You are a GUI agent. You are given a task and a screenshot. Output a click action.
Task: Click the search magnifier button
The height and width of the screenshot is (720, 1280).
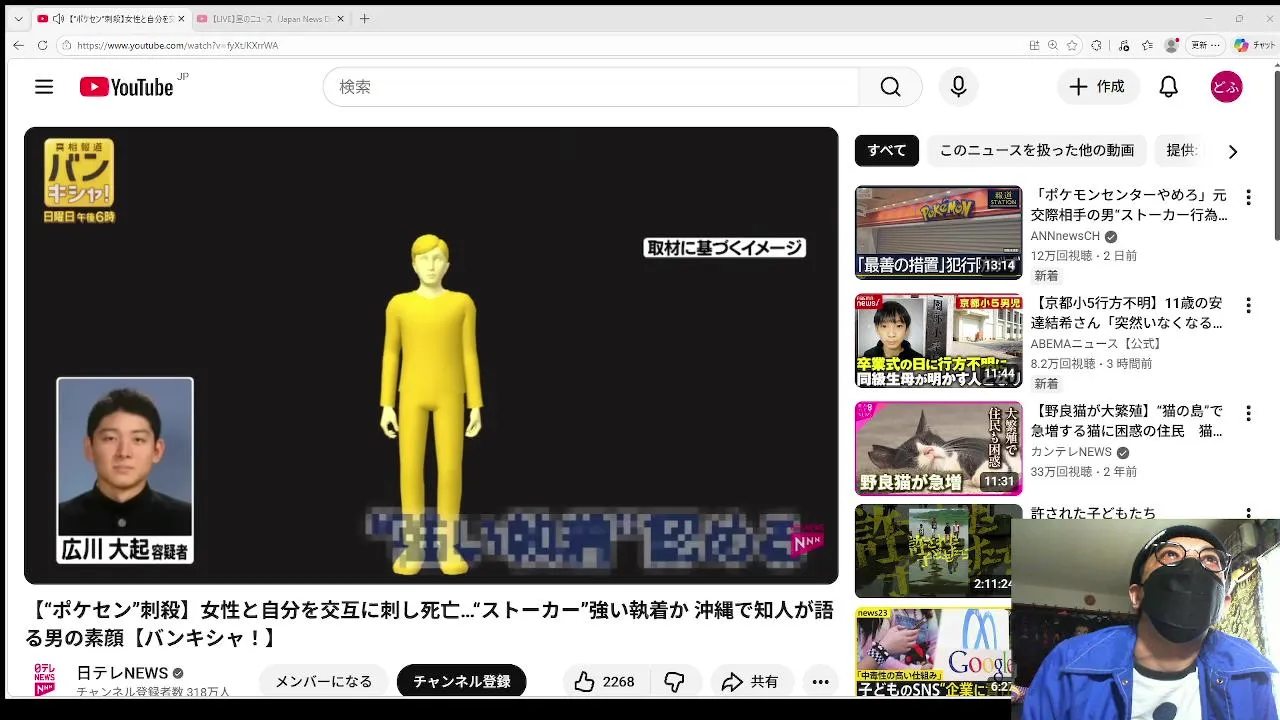point(890,87)
